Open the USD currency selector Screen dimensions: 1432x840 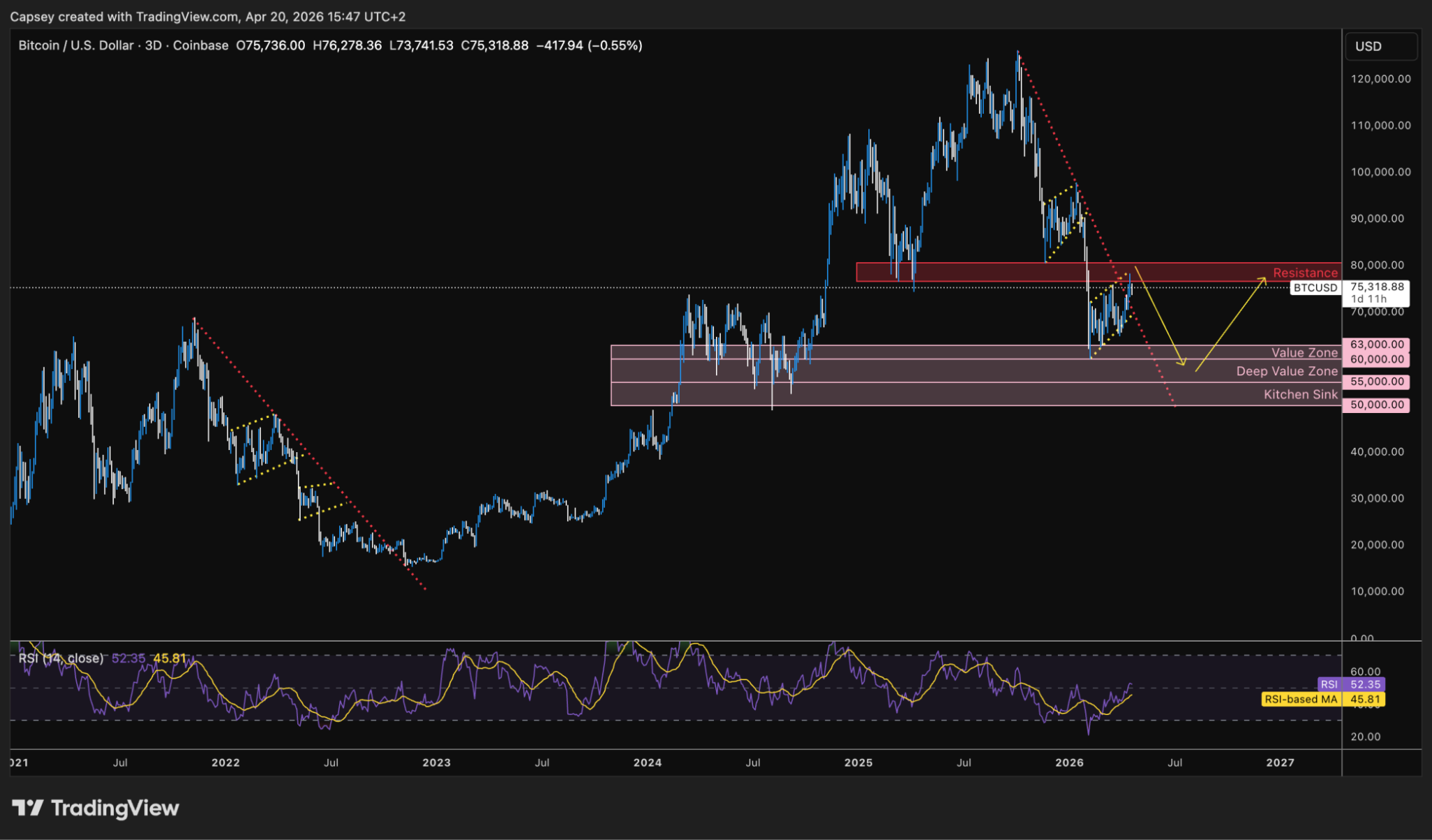point(1380,46)
